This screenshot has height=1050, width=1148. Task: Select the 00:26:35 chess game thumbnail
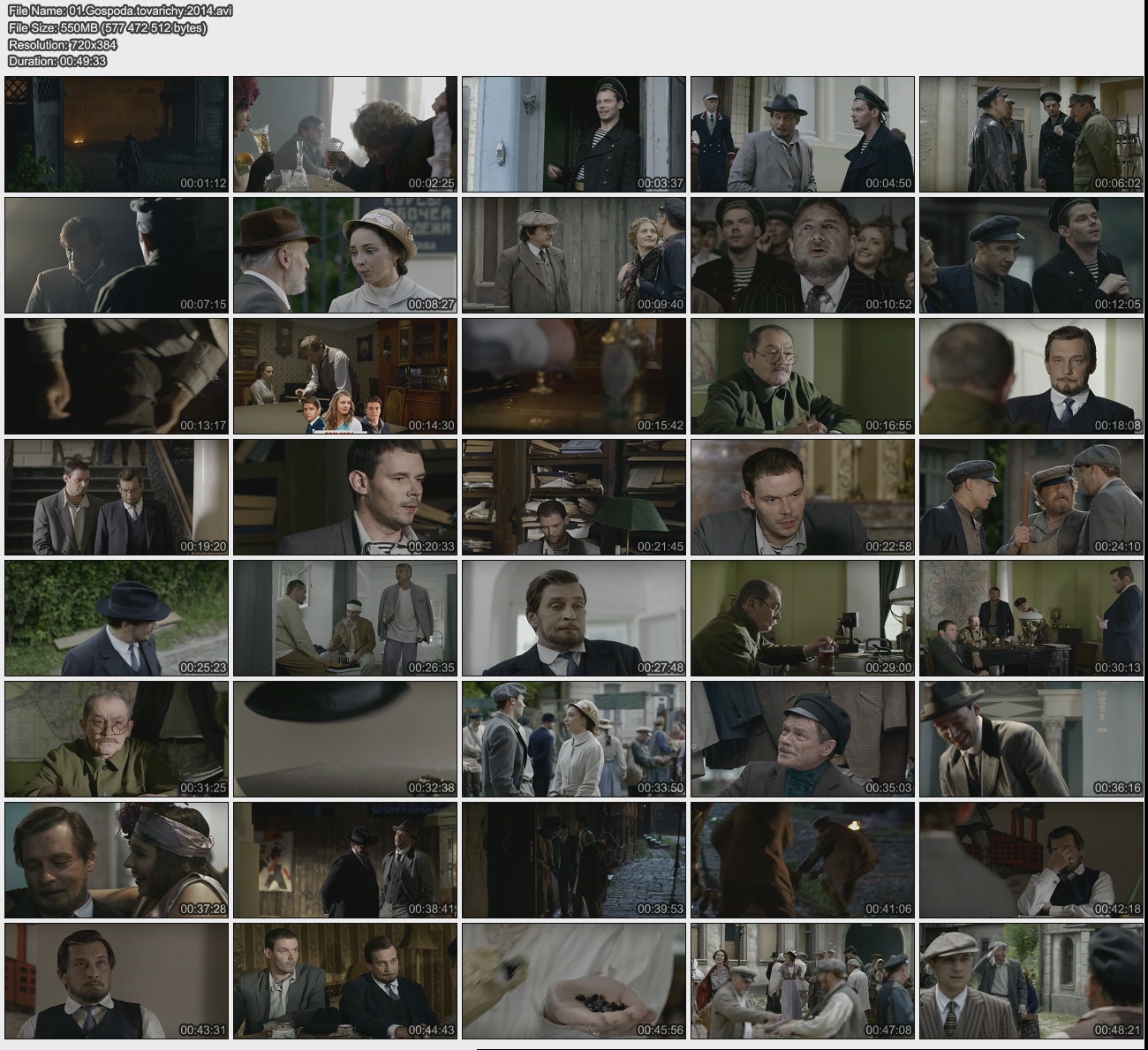345,618
